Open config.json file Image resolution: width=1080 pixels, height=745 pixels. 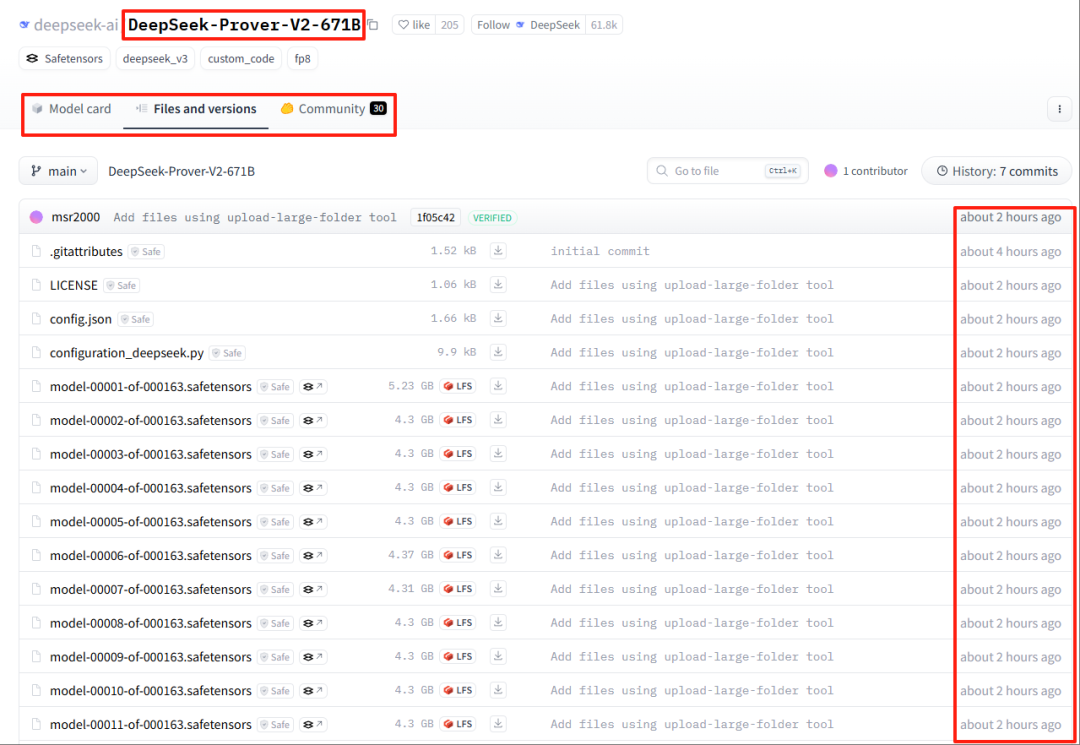(81, 319)
